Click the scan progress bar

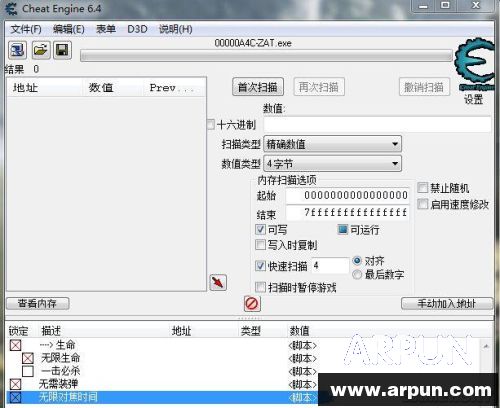point(266,56)
